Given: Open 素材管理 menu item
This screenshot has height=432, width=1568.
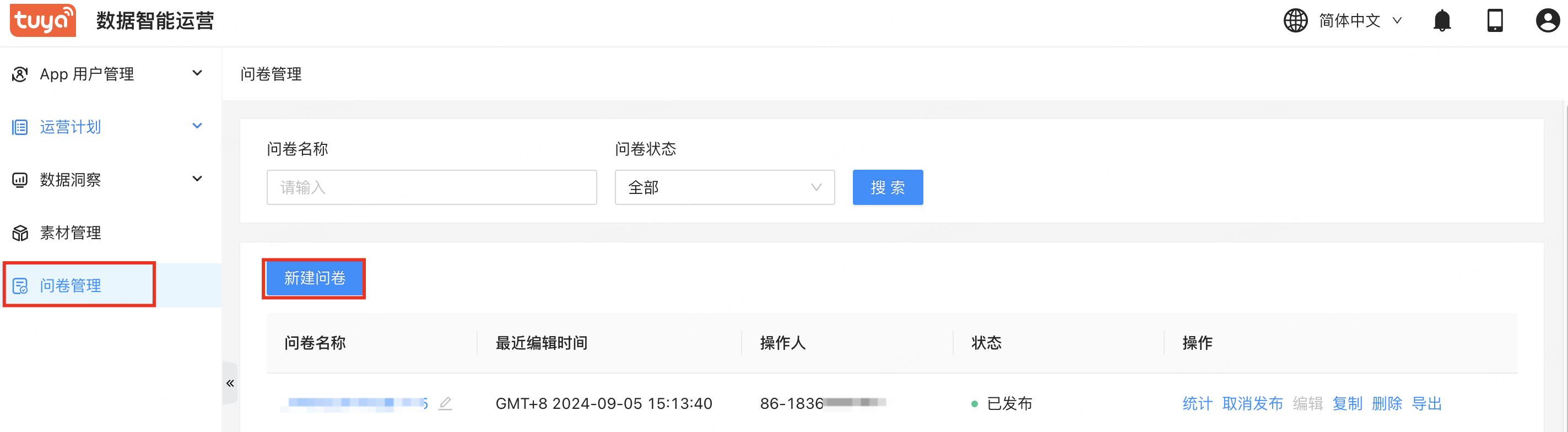Looking at the screenshot, I should coord(111,233).
